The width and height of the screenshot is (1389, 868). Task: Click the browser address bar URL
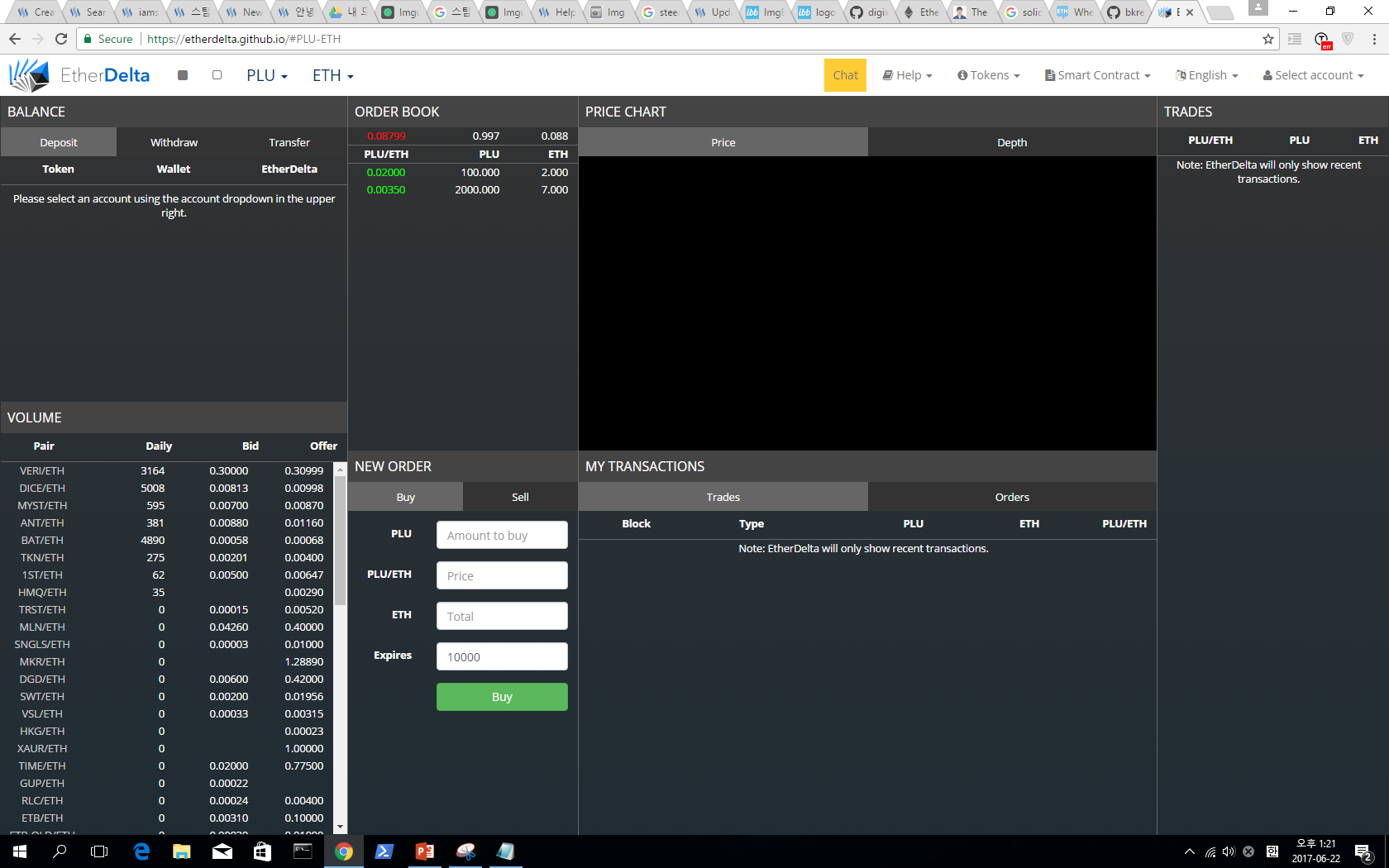pos(244,39)
